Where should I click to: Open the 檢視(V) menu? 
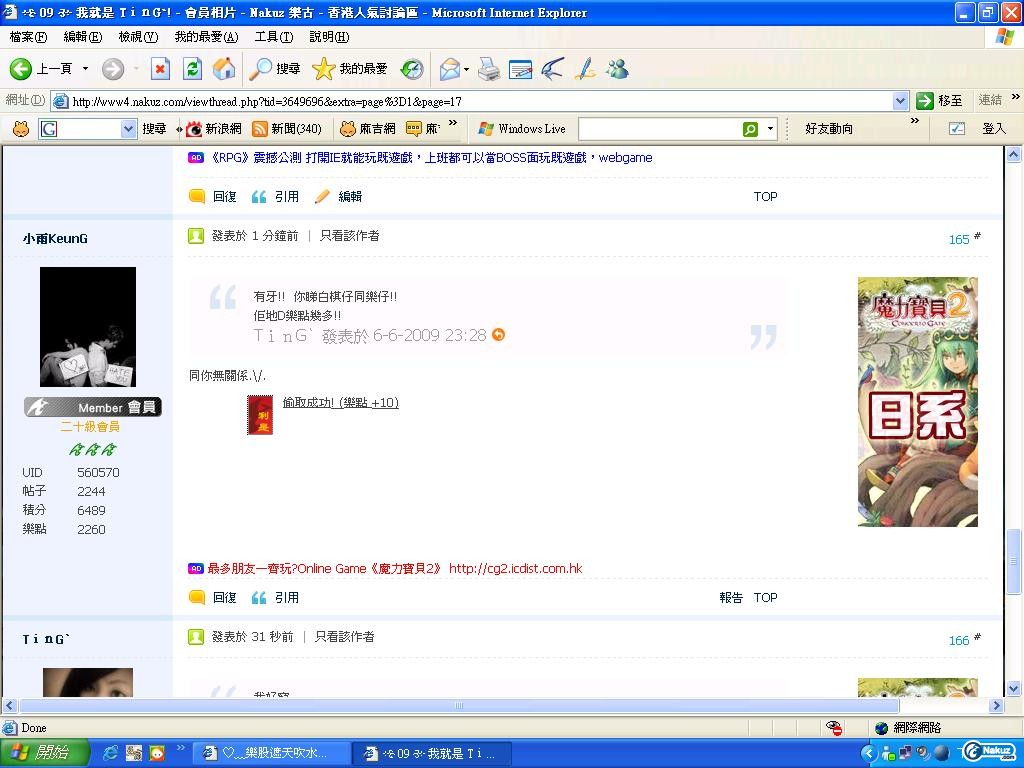click(138, 37)
